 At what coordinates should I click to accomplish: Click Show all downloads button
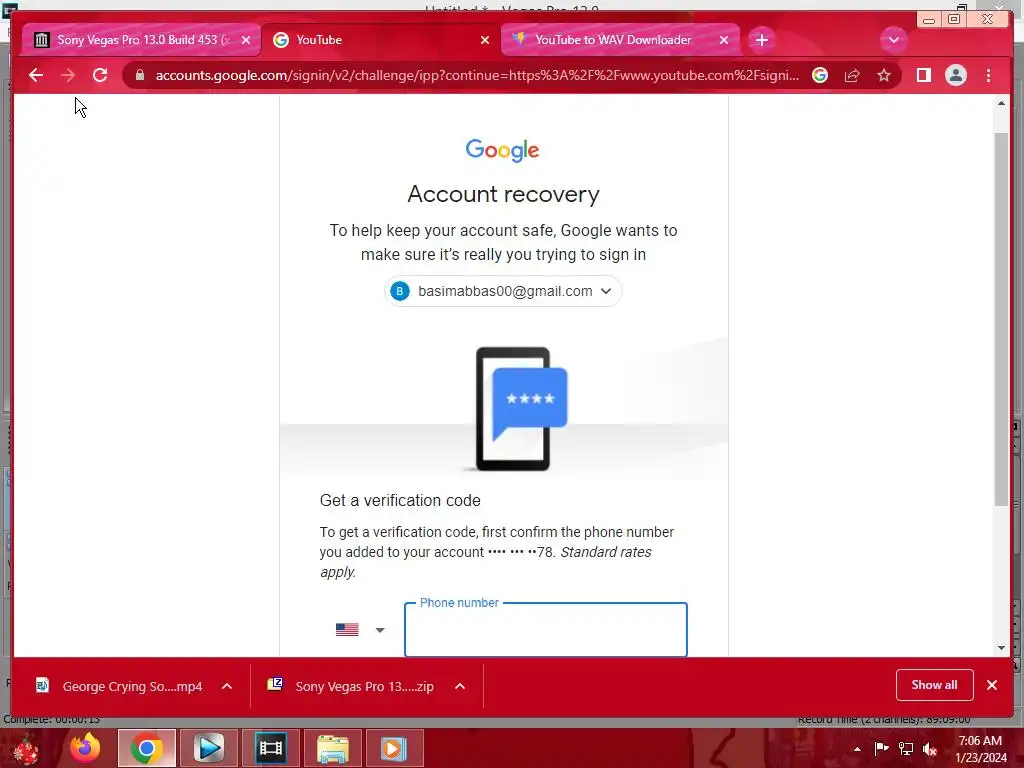tap(935, 685)
